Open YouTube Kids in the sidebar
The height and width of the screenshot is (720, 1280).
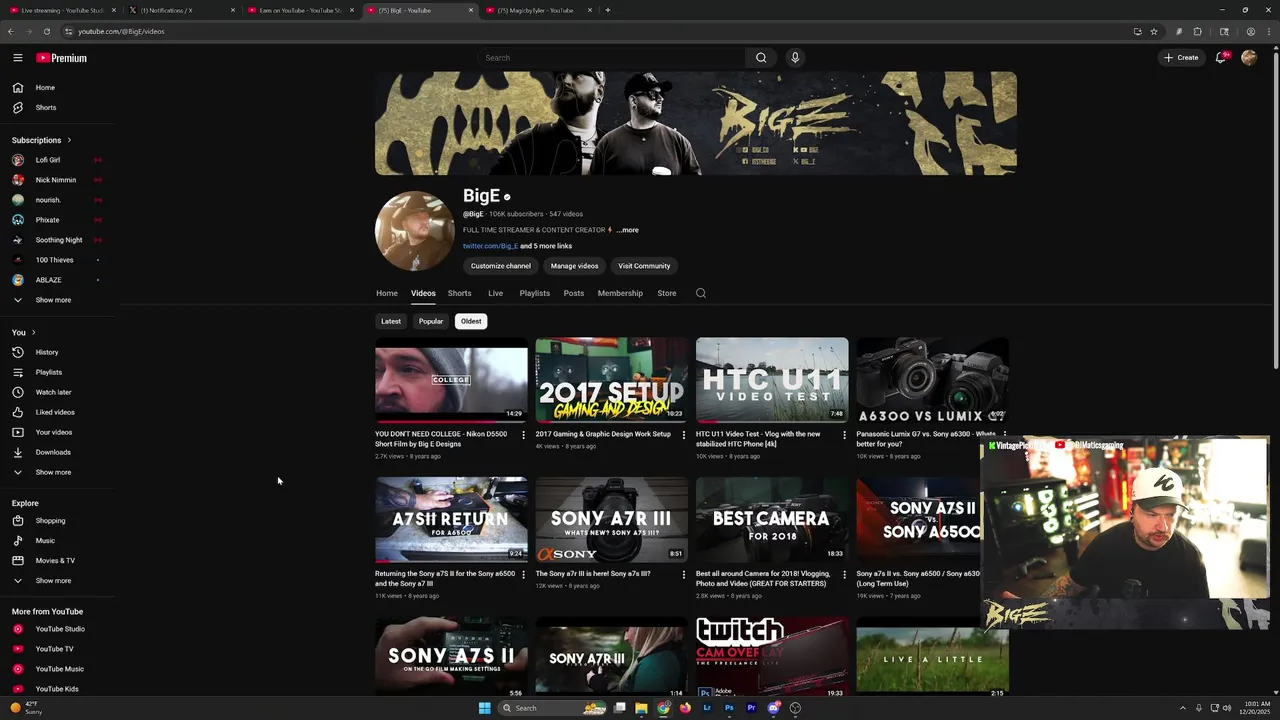pos(58,689)
